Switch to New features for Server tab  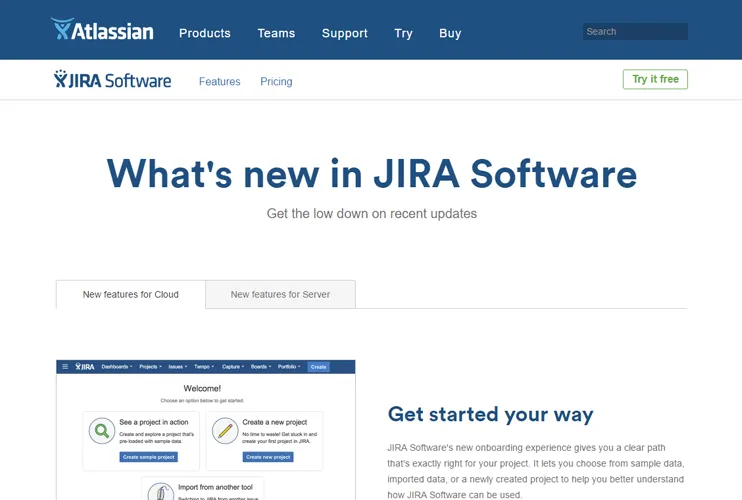280,294
